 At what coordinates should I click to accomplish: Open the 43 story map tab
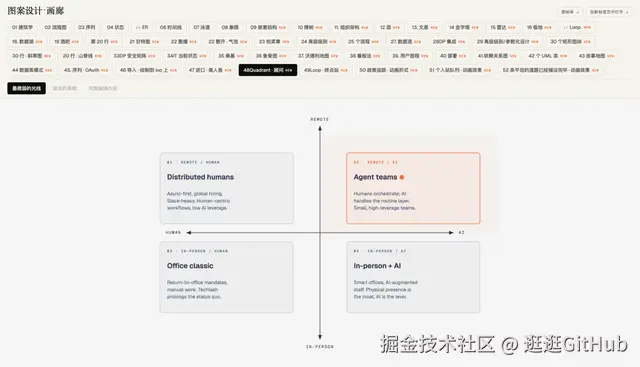click(x=596, y=56)
